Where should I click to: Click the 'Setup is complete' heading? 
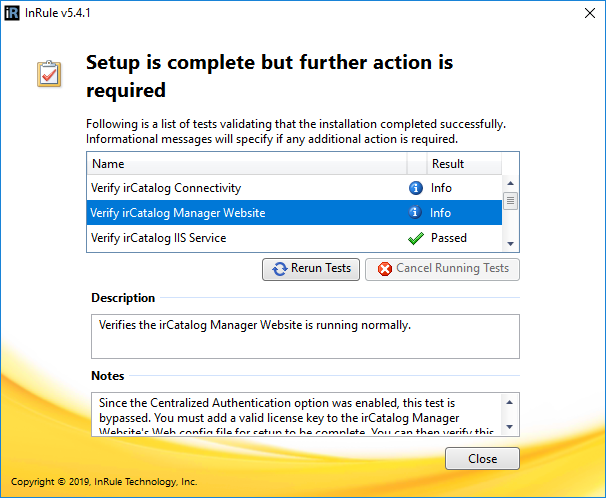269,76
